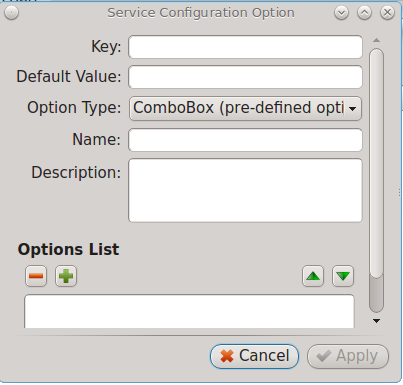Click the empty Options List box
Screen dimensions: 403x385
(189, 311)
